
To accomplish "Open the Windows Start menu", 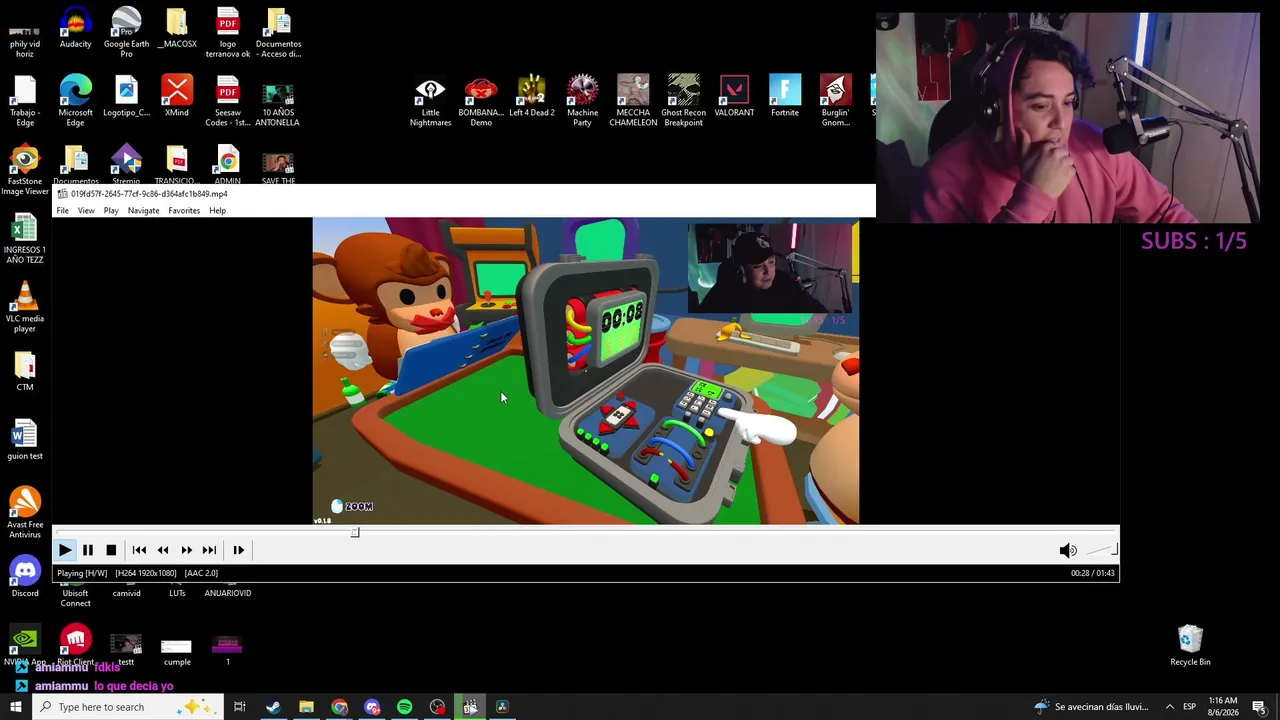I will [15, 707].
